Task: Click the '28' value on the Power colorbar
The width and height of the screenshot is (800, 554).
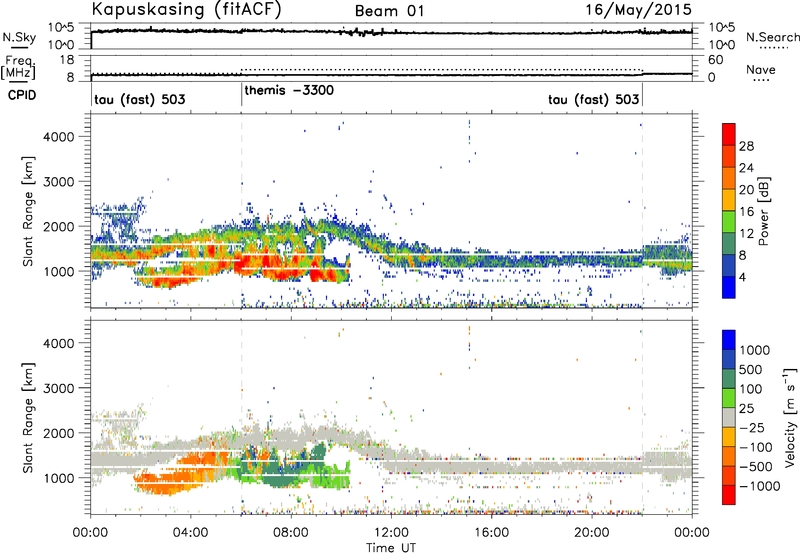Action: (x=746, y=146)
